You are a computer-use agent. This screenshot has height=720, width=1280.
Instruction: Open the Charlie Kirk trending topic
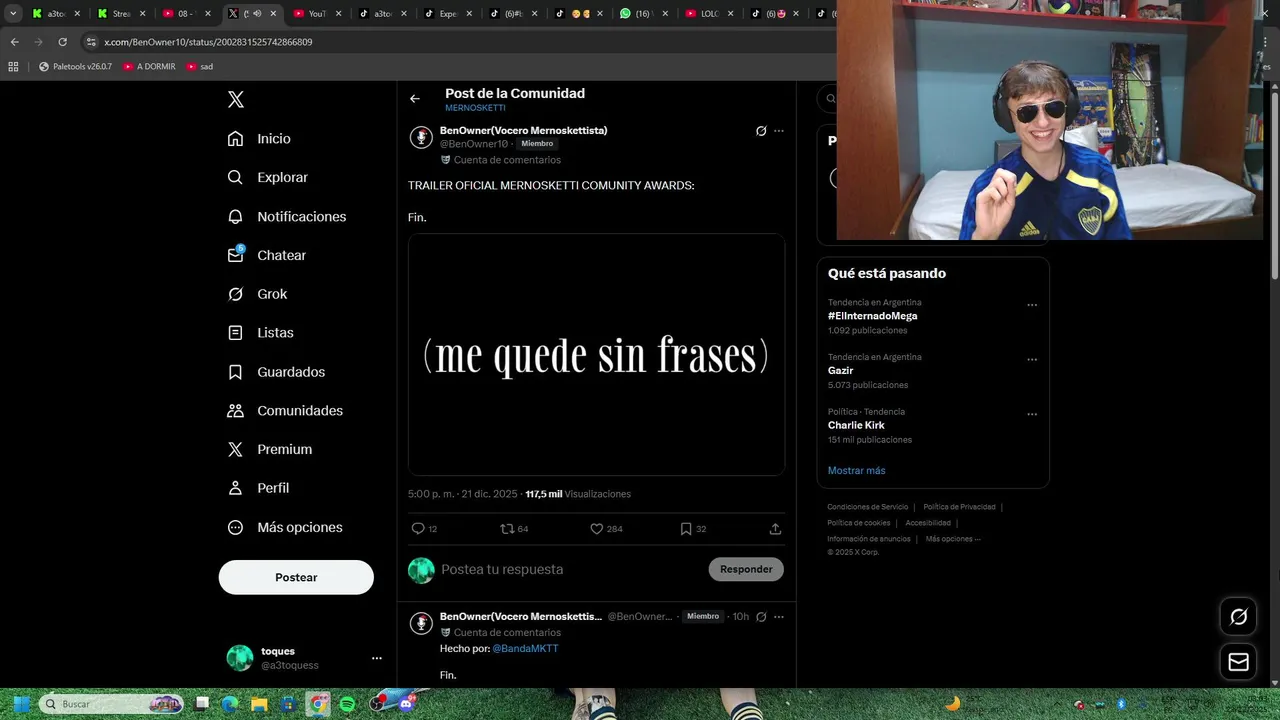click(x=856, y=425)
